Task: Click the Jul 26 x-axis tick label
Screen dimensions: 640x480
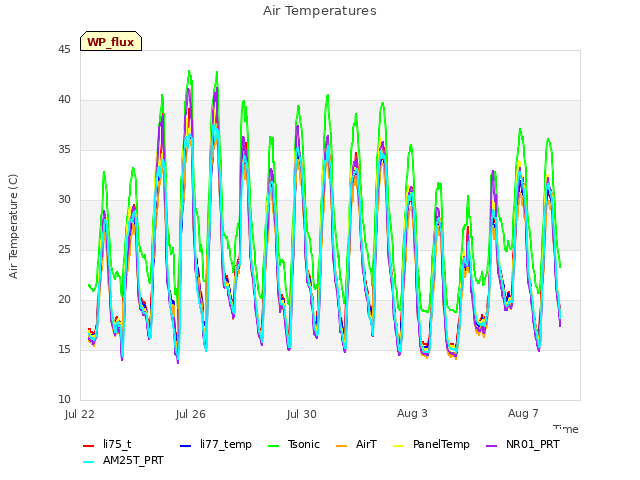Action: coord(191,414)
